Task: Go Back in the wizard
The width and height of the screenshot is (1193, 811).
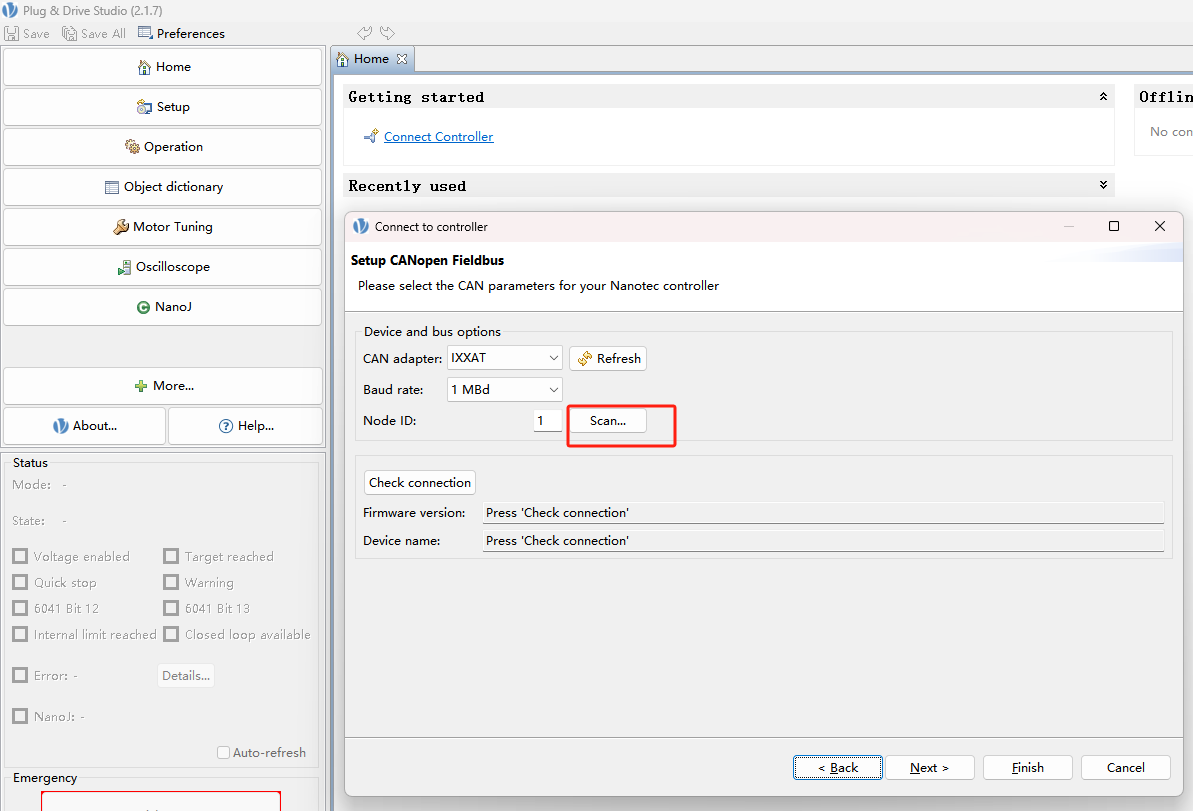Action: click(838, 768)
